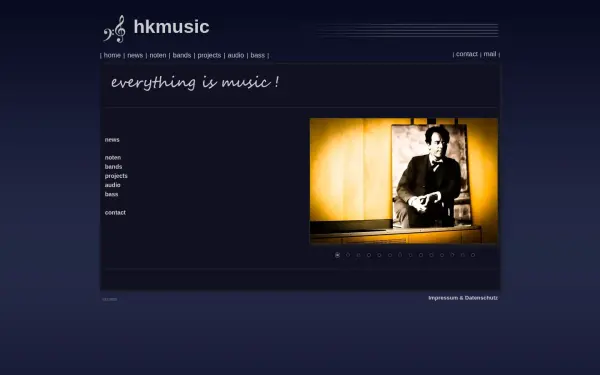600x375 pixels.
Task: Open the audio link in the sidebar list
Action: [112, 185]
